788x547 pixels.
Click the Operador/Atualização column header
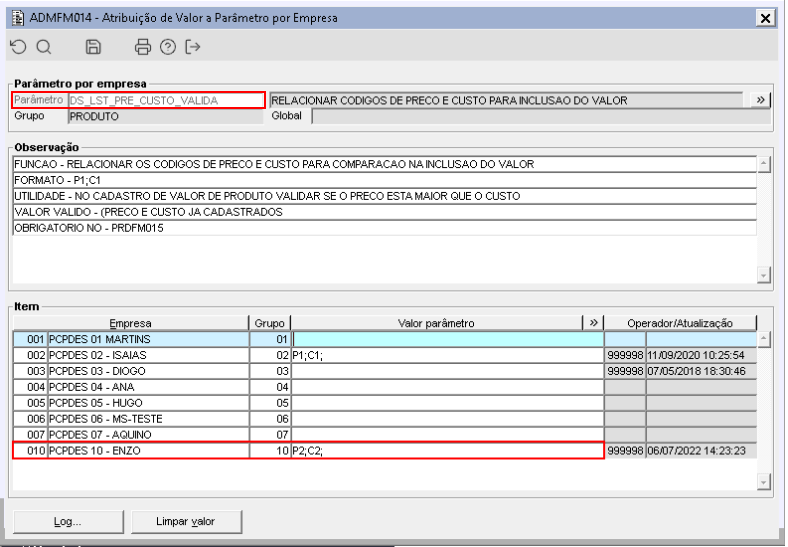point(680,323)
